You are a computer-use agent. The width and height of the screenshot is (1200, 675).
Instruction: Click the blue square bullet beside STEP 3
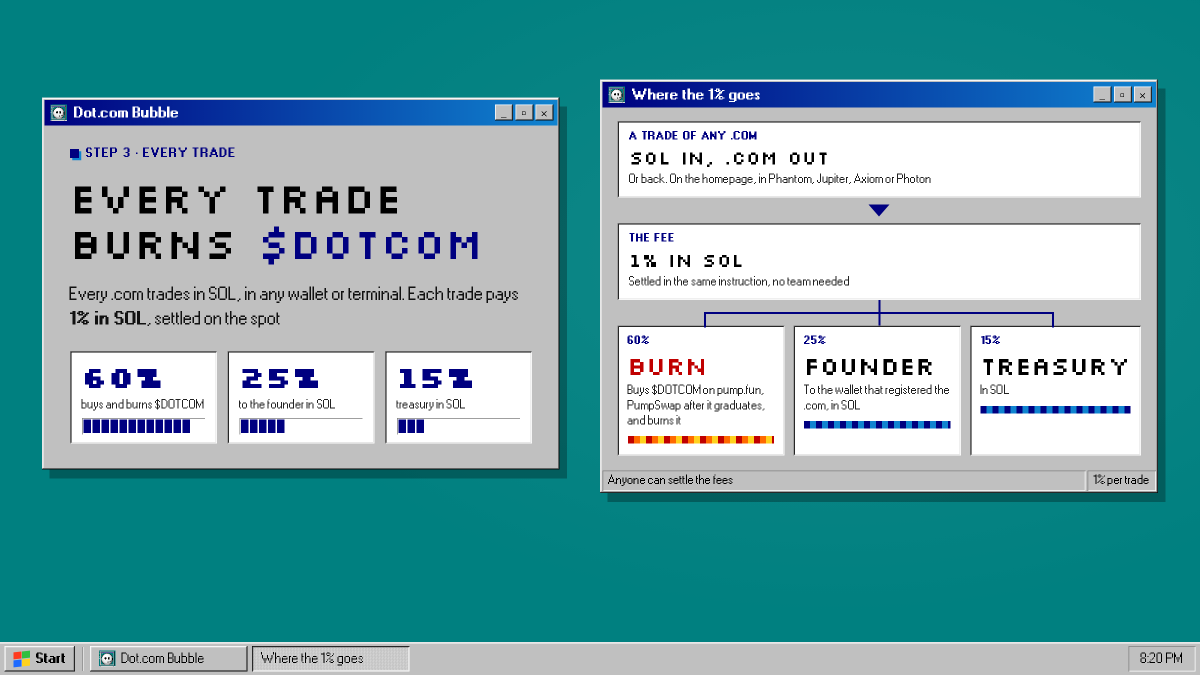[75, 154]
